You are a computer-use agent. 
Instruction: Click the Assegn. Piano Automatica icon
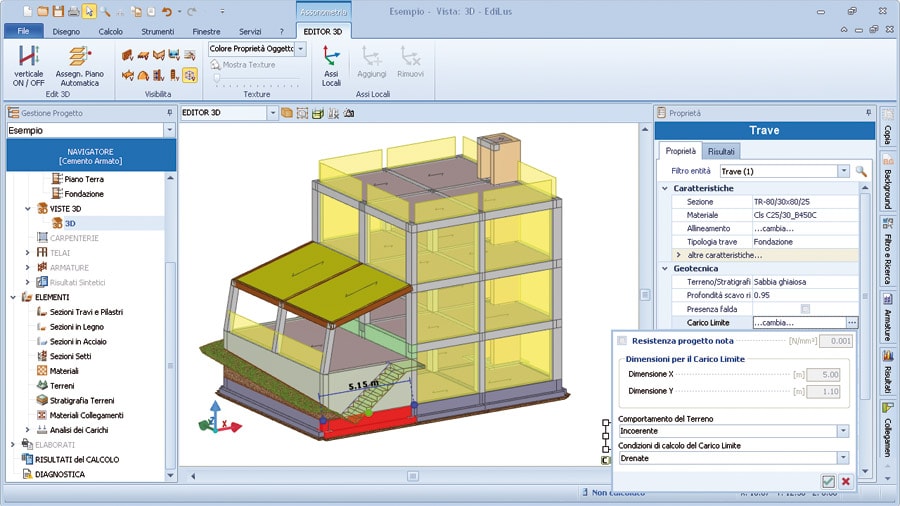[x=80, y=56]
